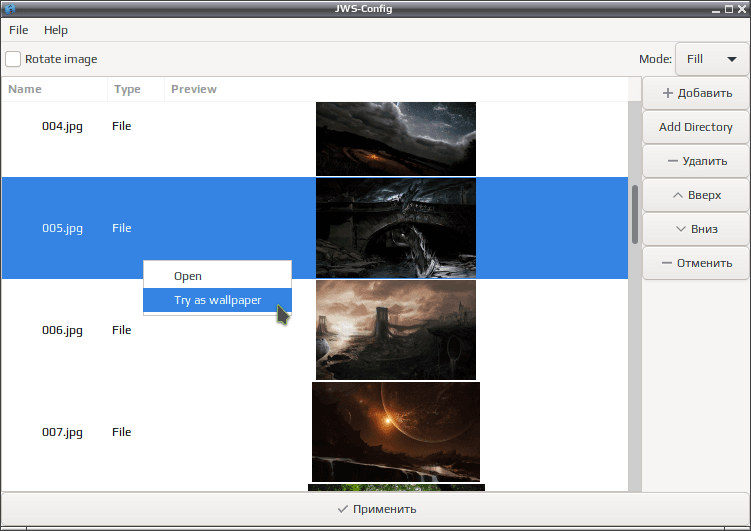751x531 pixels.
Task: Click the Preview column header
Action: (396, 89)
